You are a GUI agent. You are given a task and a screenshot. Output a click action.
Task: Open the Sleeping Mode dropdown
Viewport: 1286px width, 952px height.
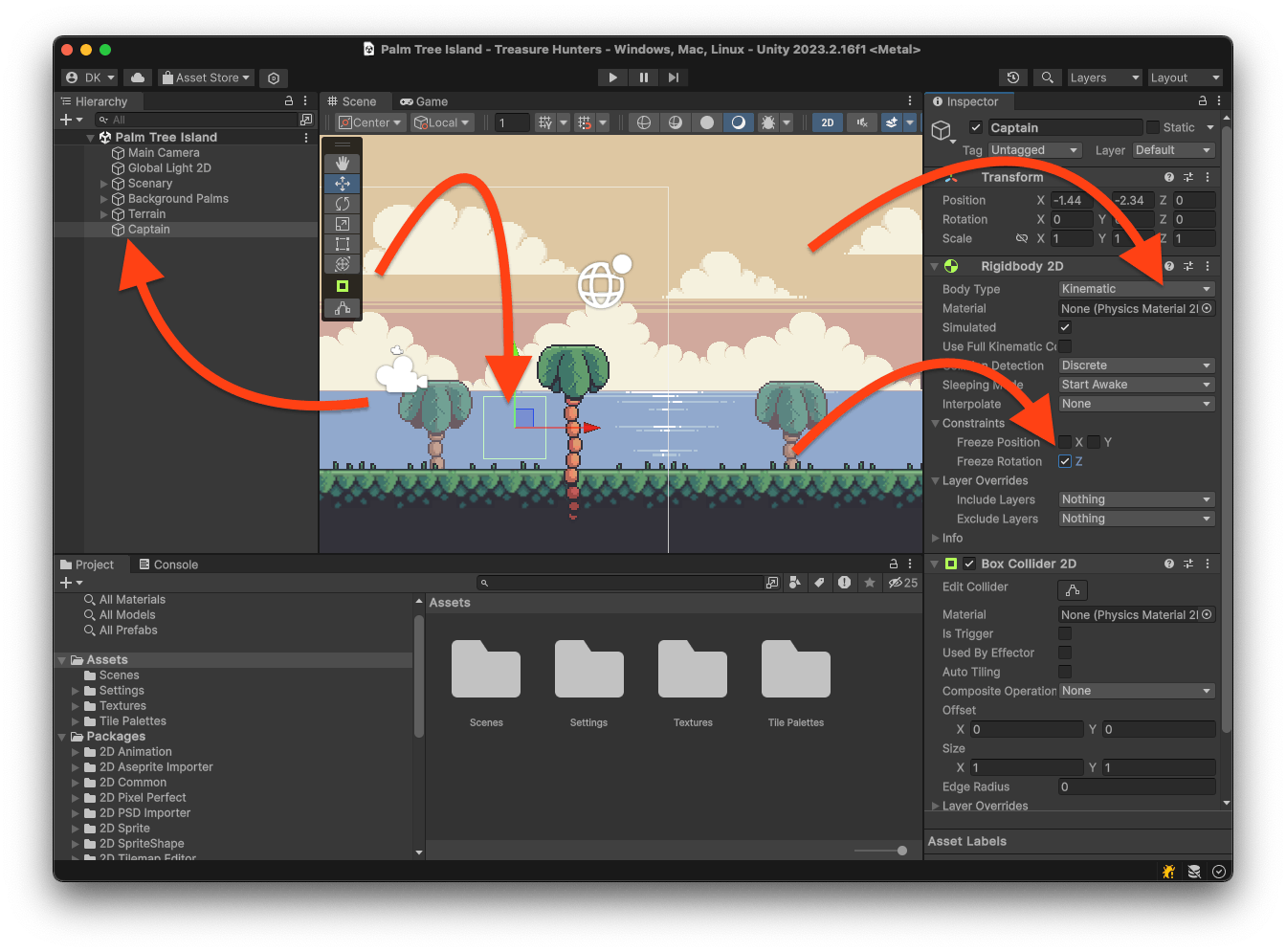click(1136, 384)
